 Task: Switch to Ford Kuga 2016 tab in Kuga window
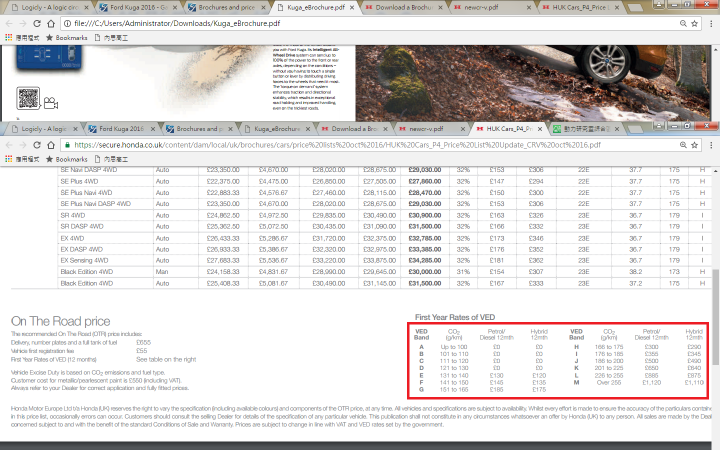138,7
